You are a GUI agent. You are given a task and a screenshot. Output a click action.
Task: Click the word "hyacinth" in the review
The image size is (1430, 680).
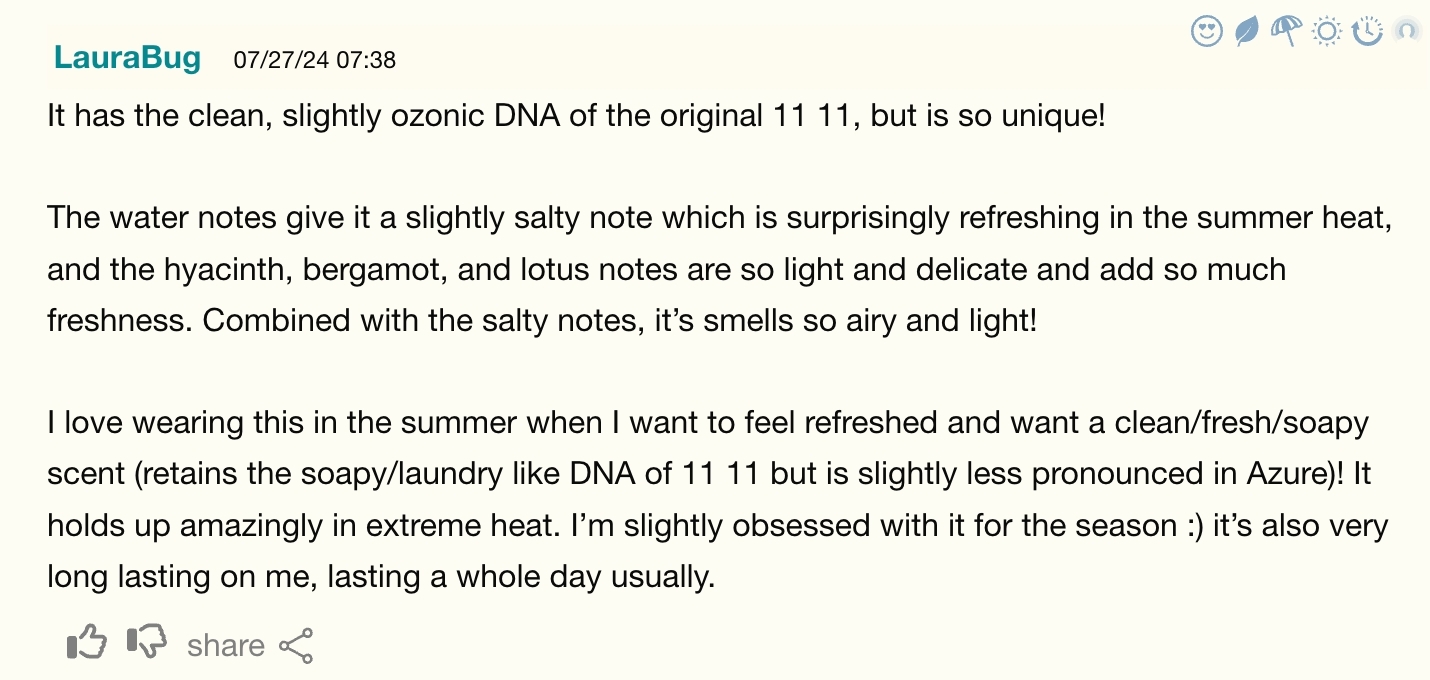pyautogui.click(x=232, y=270)
